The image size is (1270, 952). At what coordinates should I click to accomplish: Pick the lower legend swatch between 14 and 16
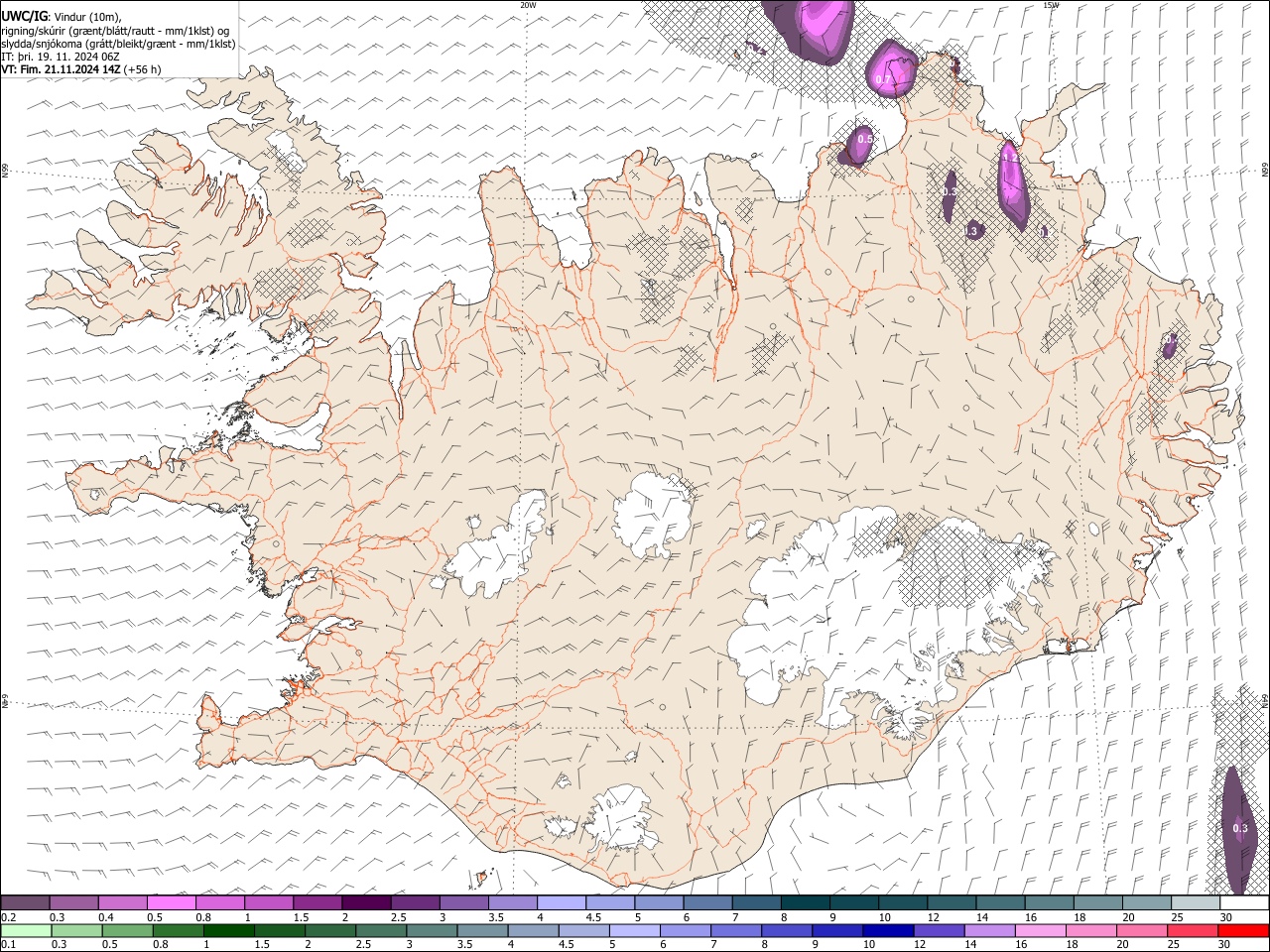[x=988, y=930]
